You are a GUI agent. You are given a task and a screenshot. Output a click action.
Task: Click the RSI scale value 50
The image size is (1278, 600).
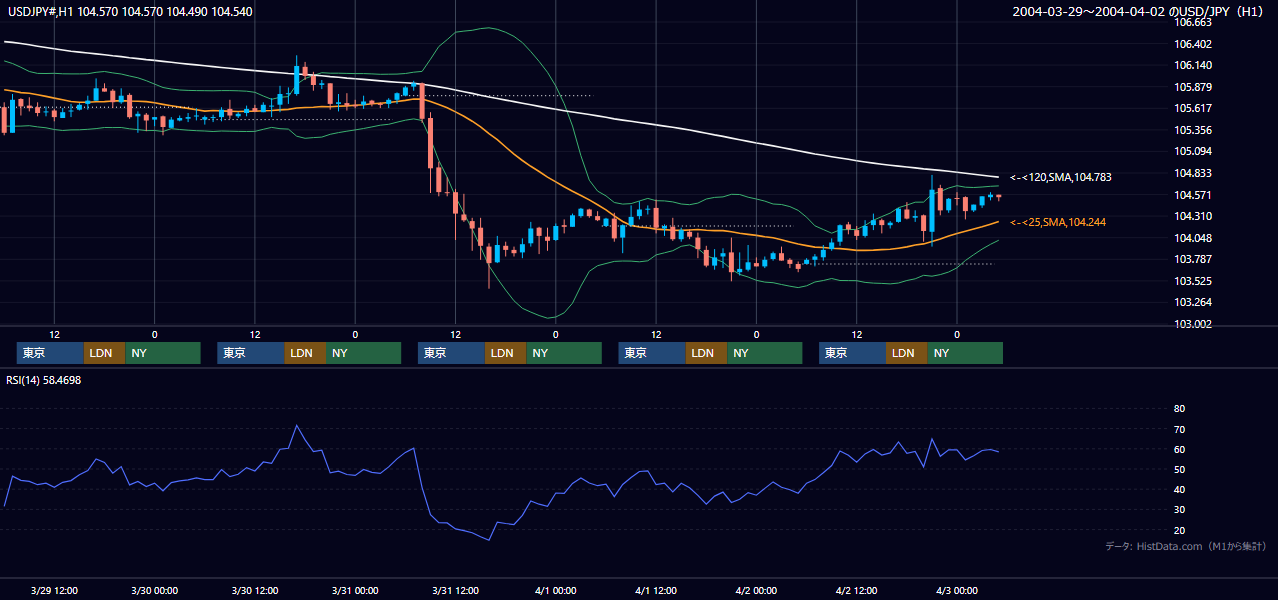(x=1179, y=469)
